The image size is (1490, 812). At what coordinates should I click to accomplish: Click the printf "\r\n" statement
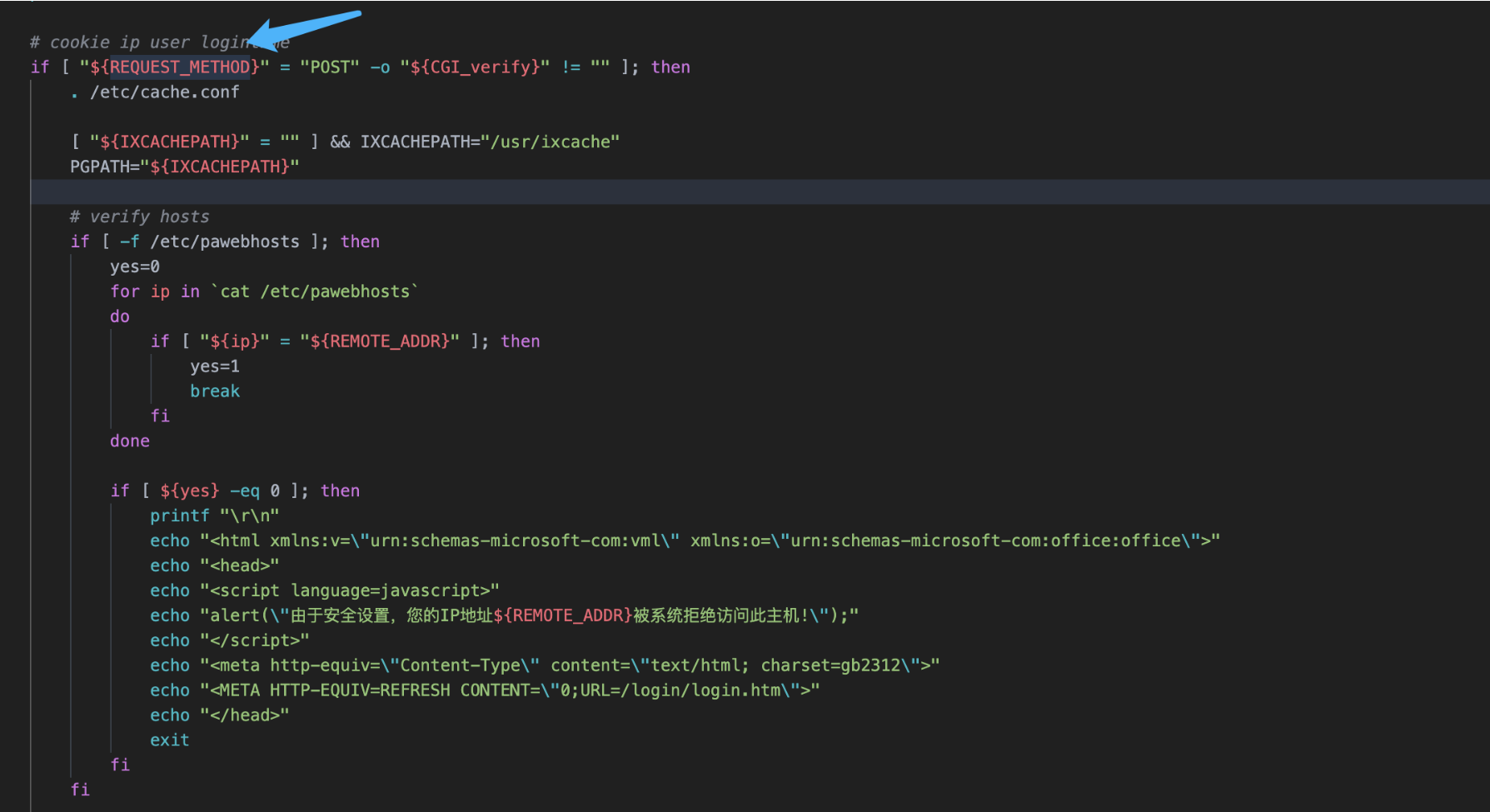pyautogui.click(x=214, y=516)
